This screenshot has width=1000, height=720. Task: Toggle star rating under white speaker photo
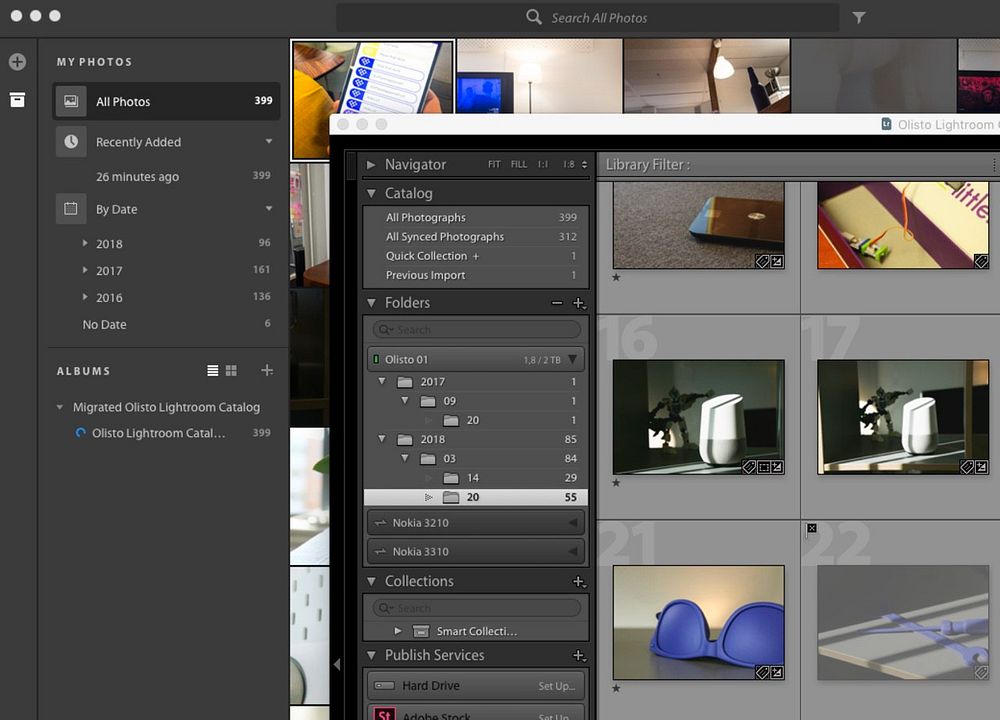tap(616, 483)
